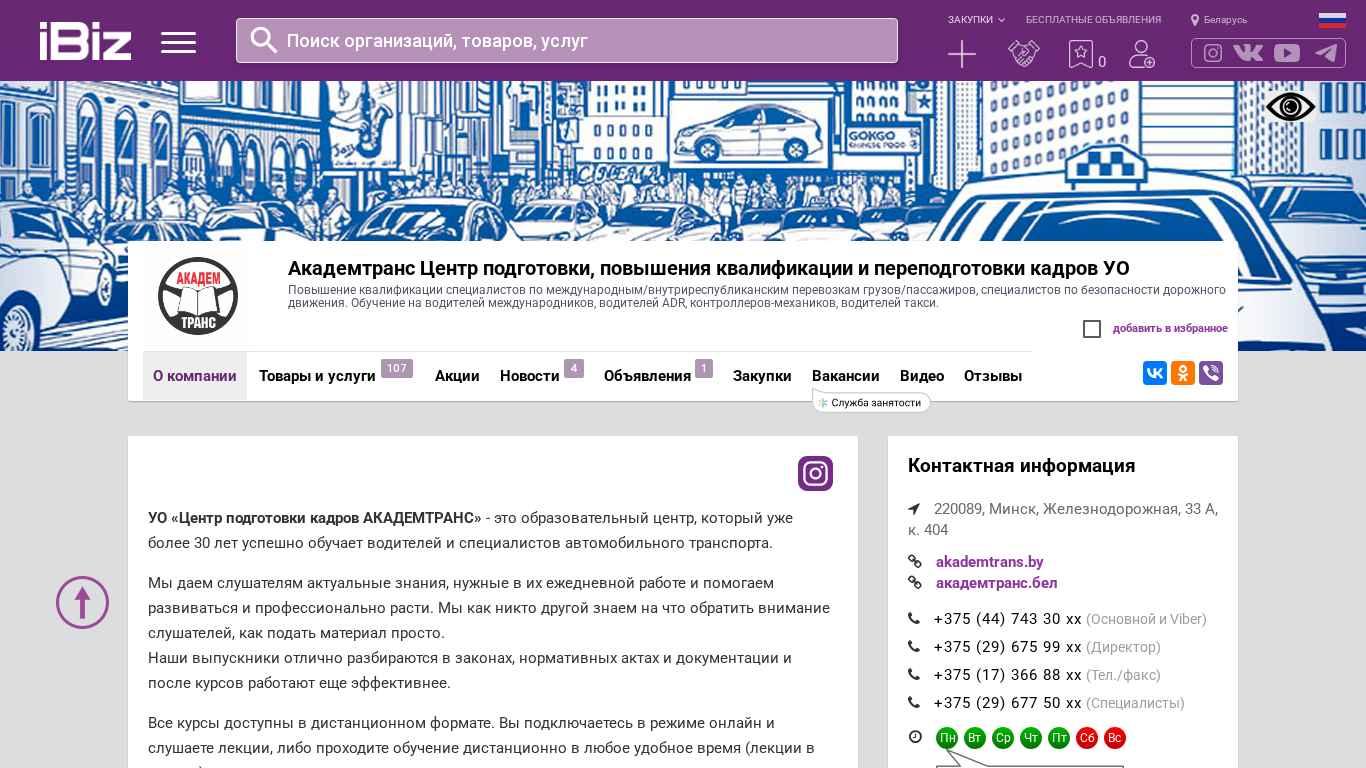Viewport: 1366px width, 768px height.
Task: Click the plus add icon in header
Action: pyautogui.click(x=961, y=54)
